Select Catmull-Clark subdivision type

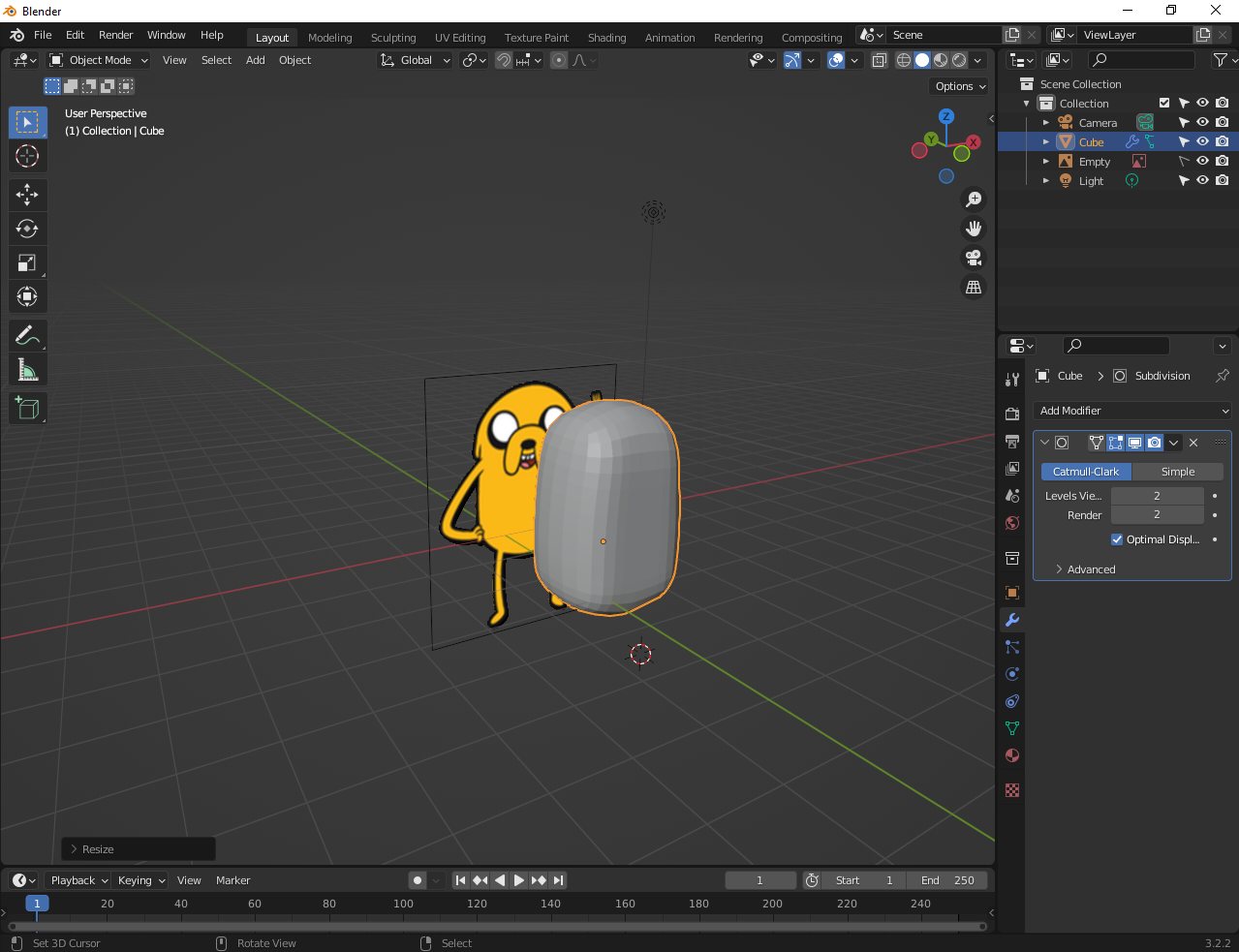1086,472
